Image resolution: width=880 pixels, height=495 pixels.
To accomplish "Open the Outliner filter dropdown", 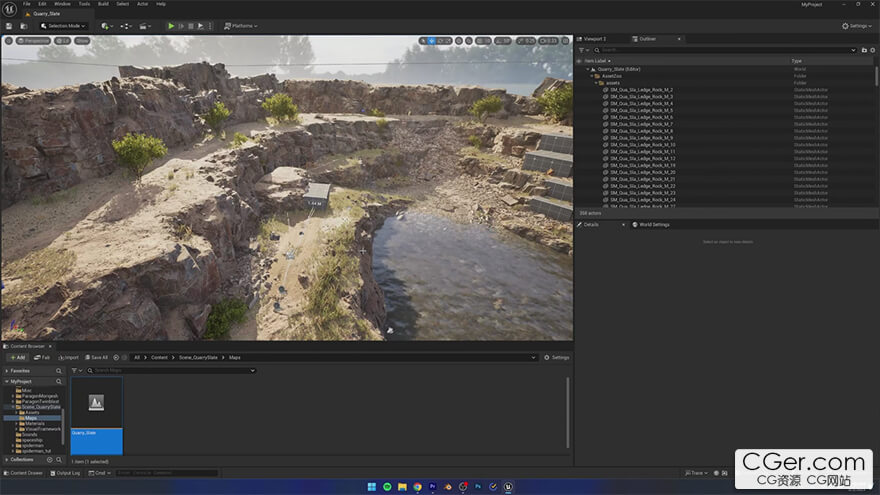I will pyautogui.click(x=584, y=50).
